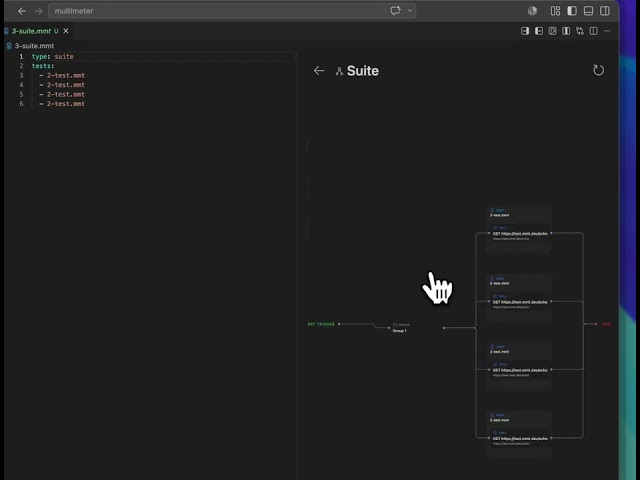Go forward using the title bar forward arrow
640x480 pixels.
[38, 11]
